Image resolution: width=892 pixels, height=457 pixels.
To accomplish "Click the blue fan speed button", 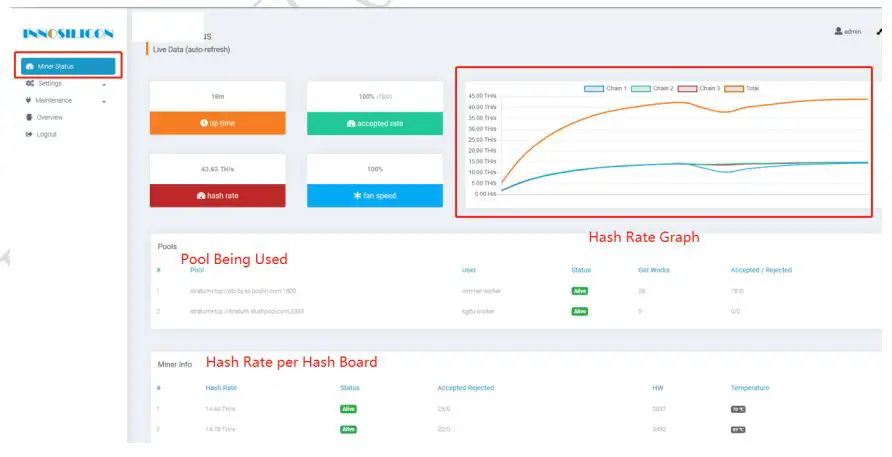I will pyautogui.click(x=375, y=196).
